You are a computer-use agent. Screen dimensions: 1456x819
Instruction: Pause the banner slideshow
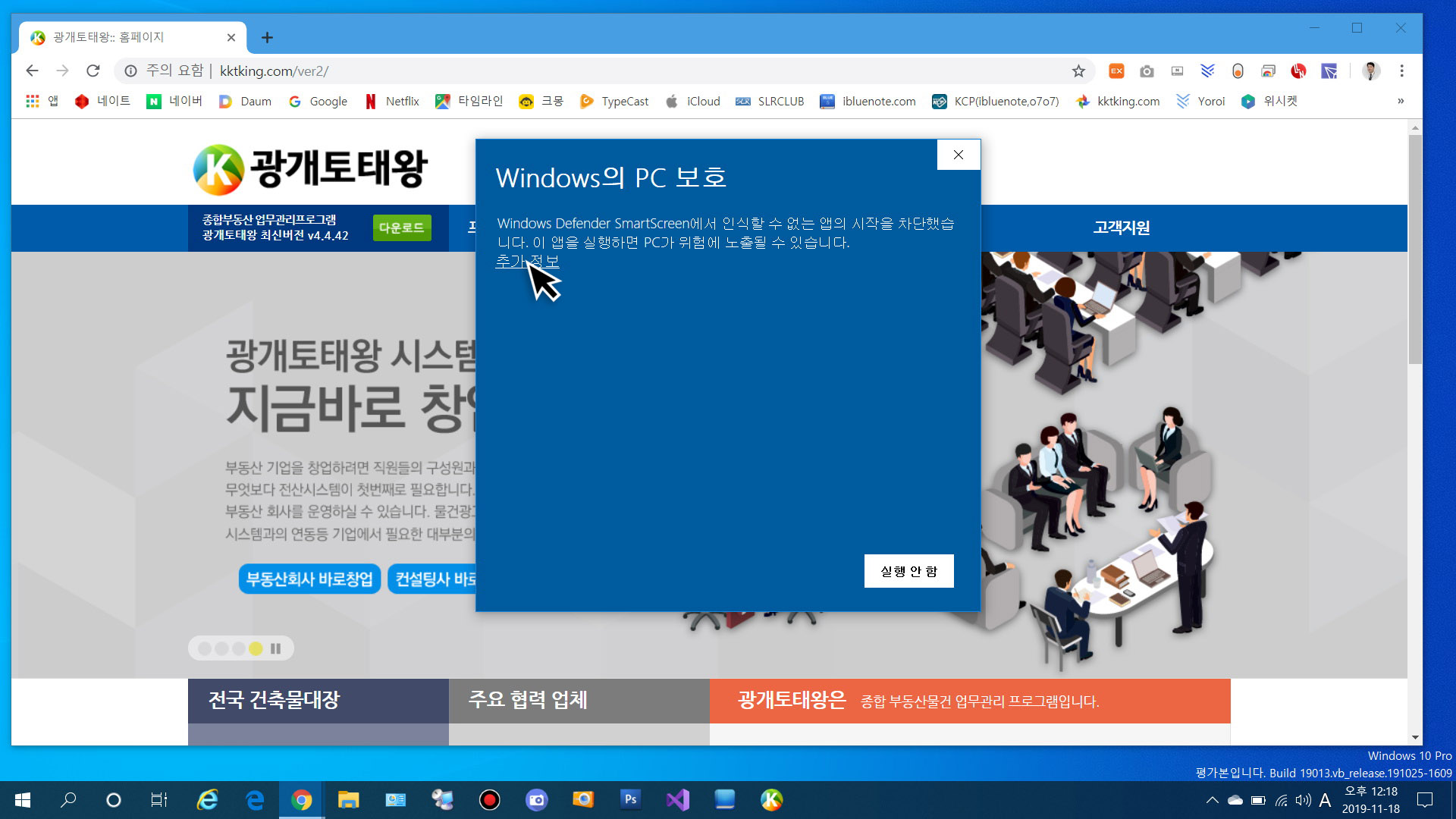(276, 648)
